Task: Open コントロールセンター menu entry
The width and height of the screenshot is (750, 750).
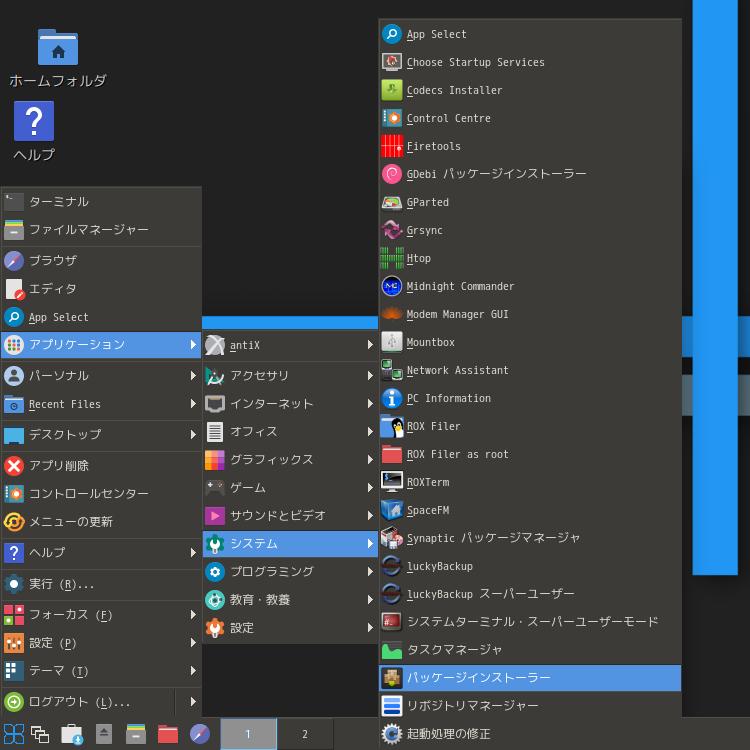Action: (x=101, y=494)
